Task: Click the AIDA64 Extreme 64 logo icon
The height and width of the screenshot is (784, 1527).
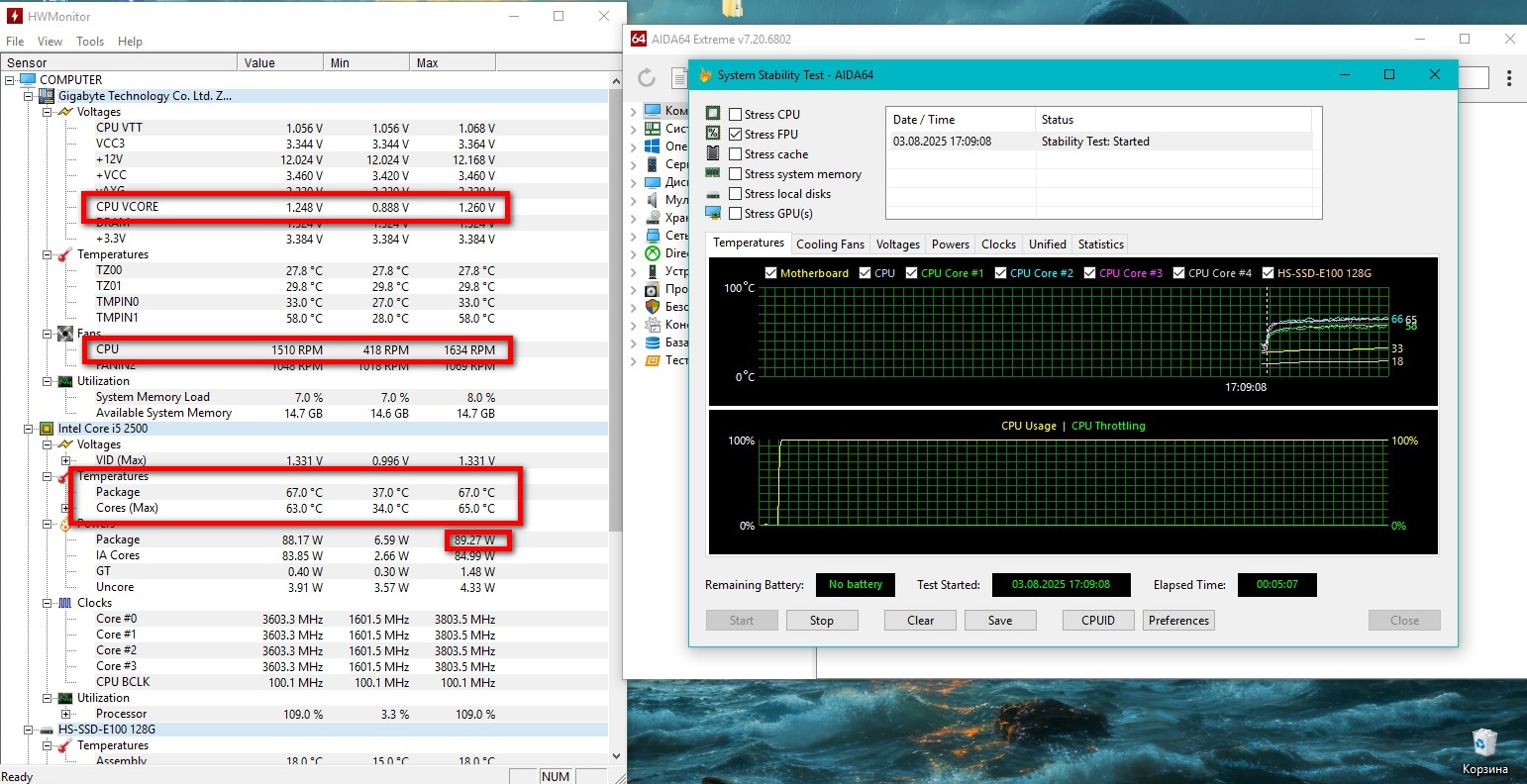Action: [x=639, y=40]
